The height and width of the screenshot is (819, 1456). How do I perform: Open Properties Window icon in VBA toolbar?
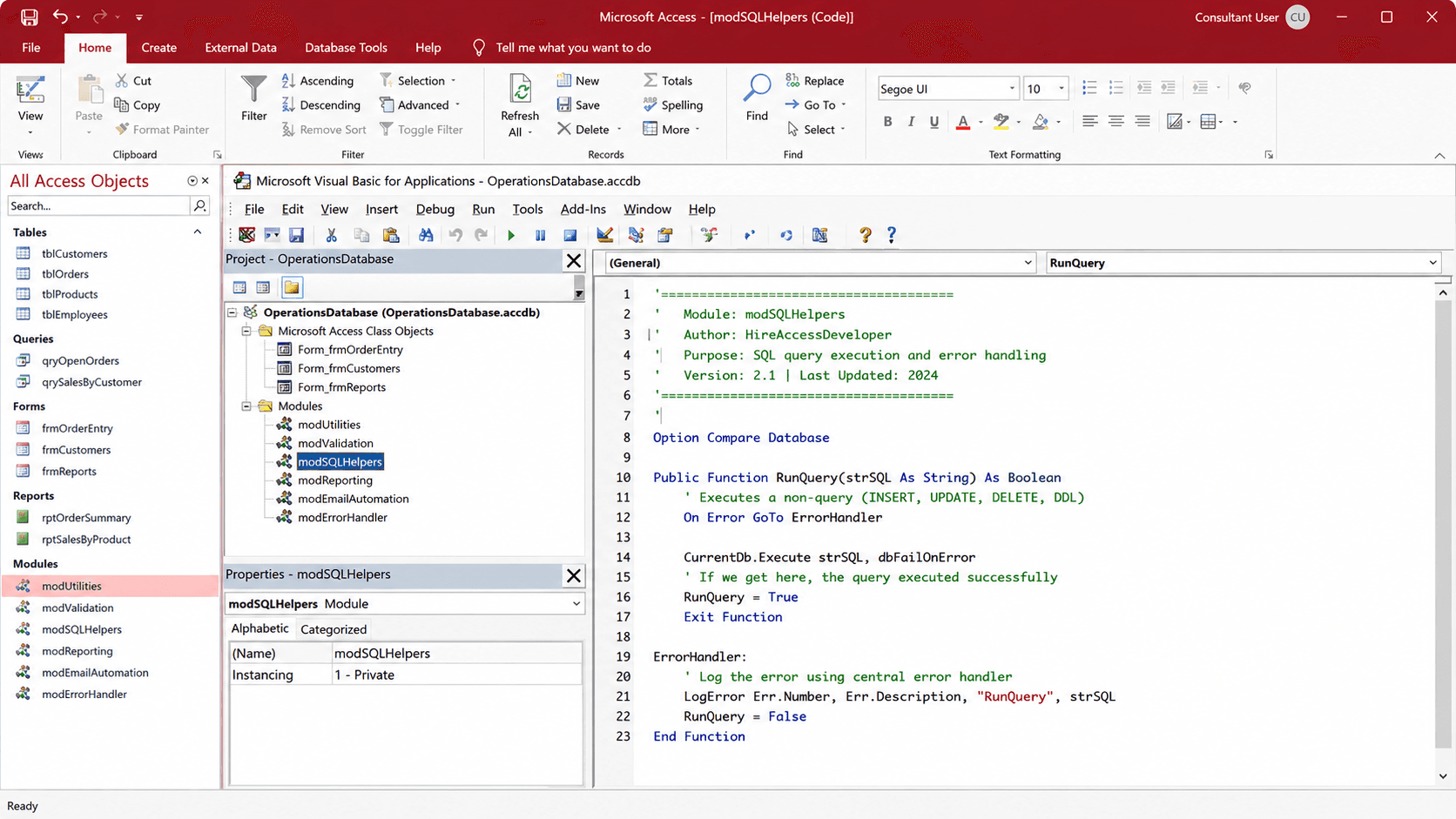coord(665,235)
